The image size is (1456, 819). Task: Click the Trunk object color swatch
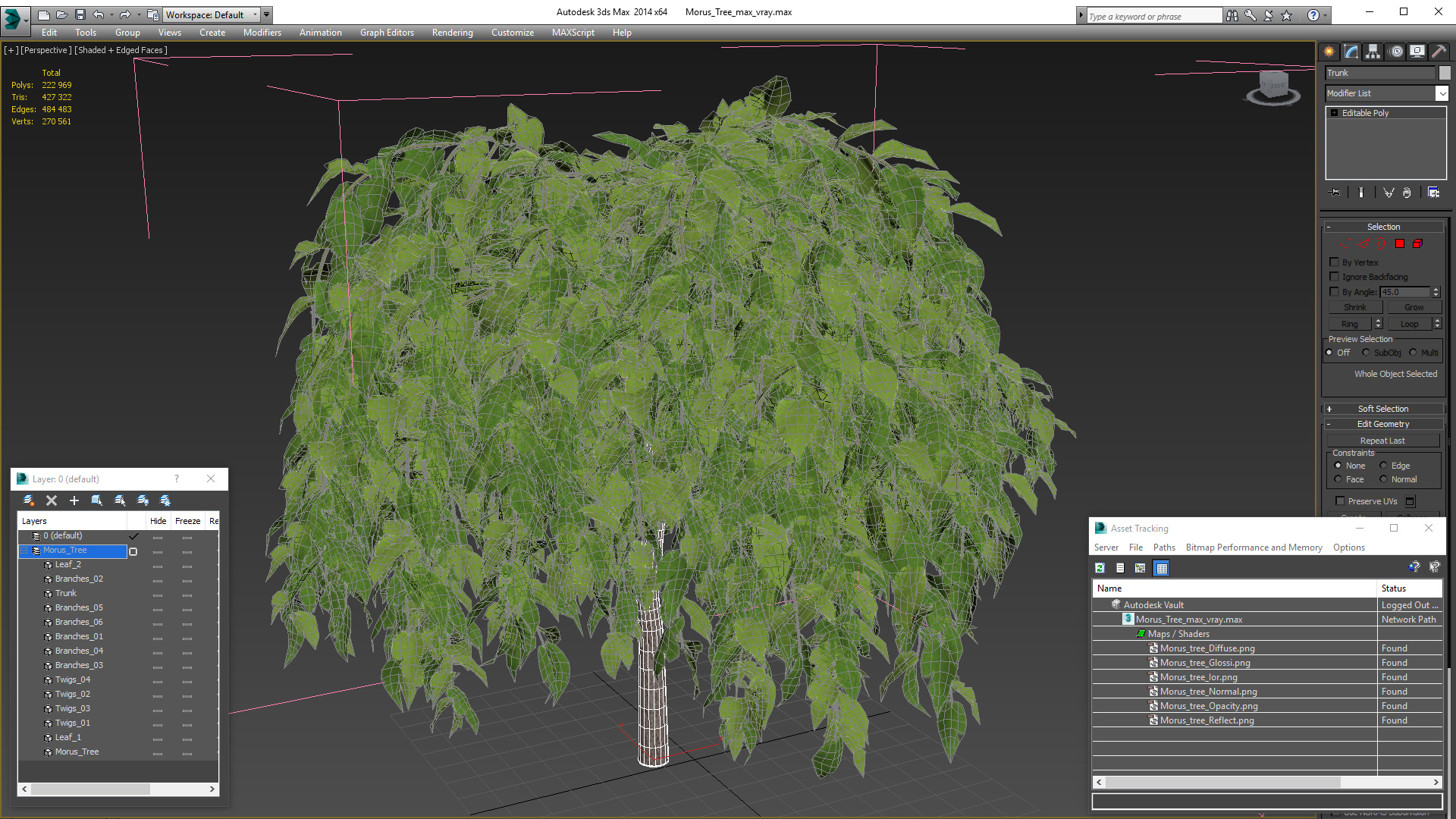[x=1445, y=73]
